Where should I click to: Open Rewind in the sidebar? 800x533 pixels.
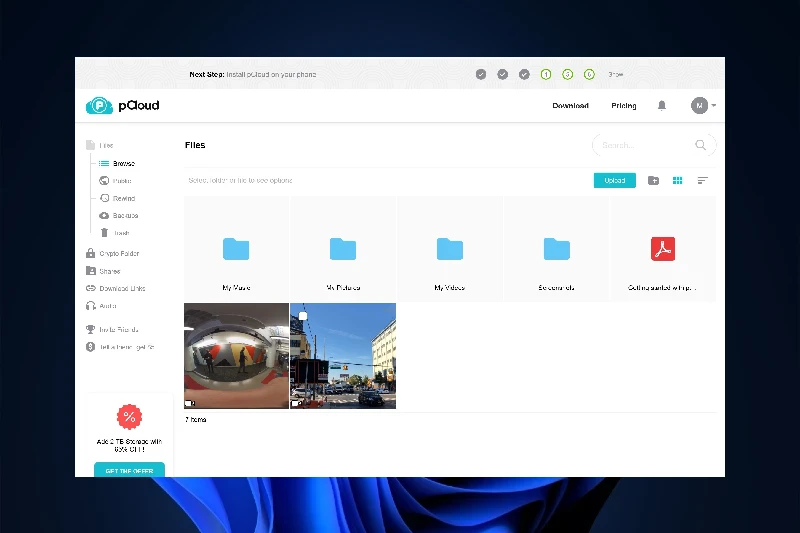click(117, 198)
